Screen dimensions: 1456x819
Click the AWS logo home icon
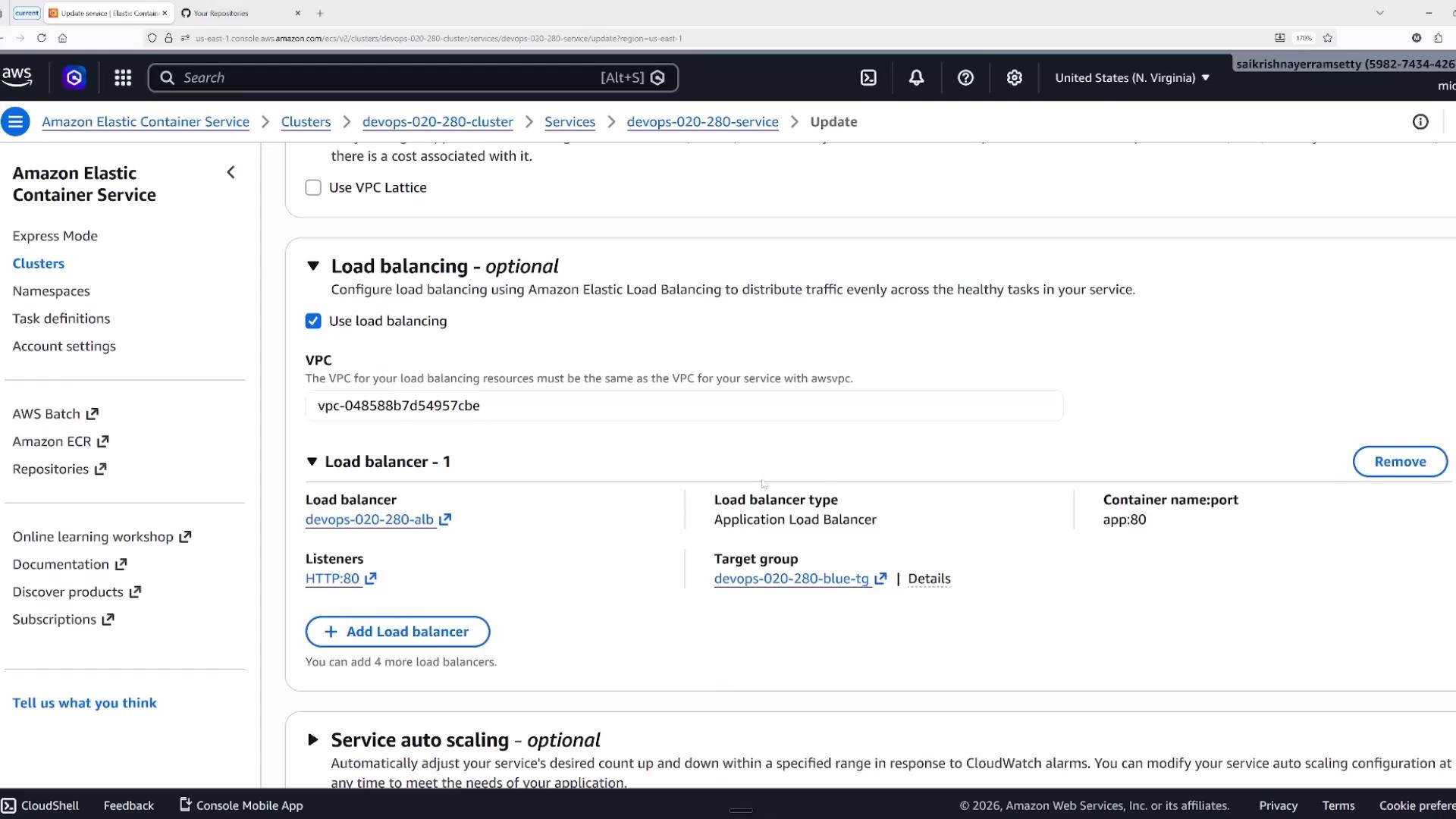pyautogui.click(x=17, y=77)
